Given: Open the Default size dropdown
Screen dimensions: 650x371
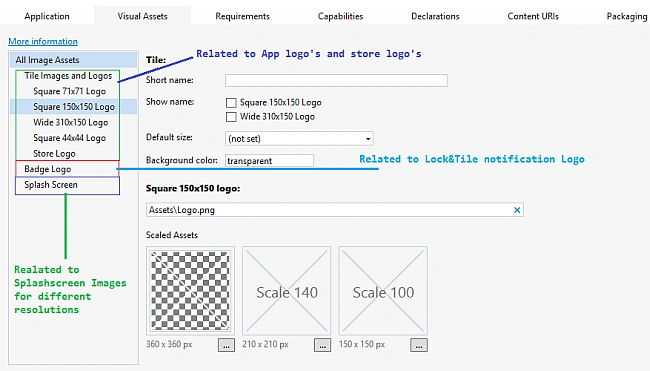Looking at the screenshot, I should [x=299, y=138].
